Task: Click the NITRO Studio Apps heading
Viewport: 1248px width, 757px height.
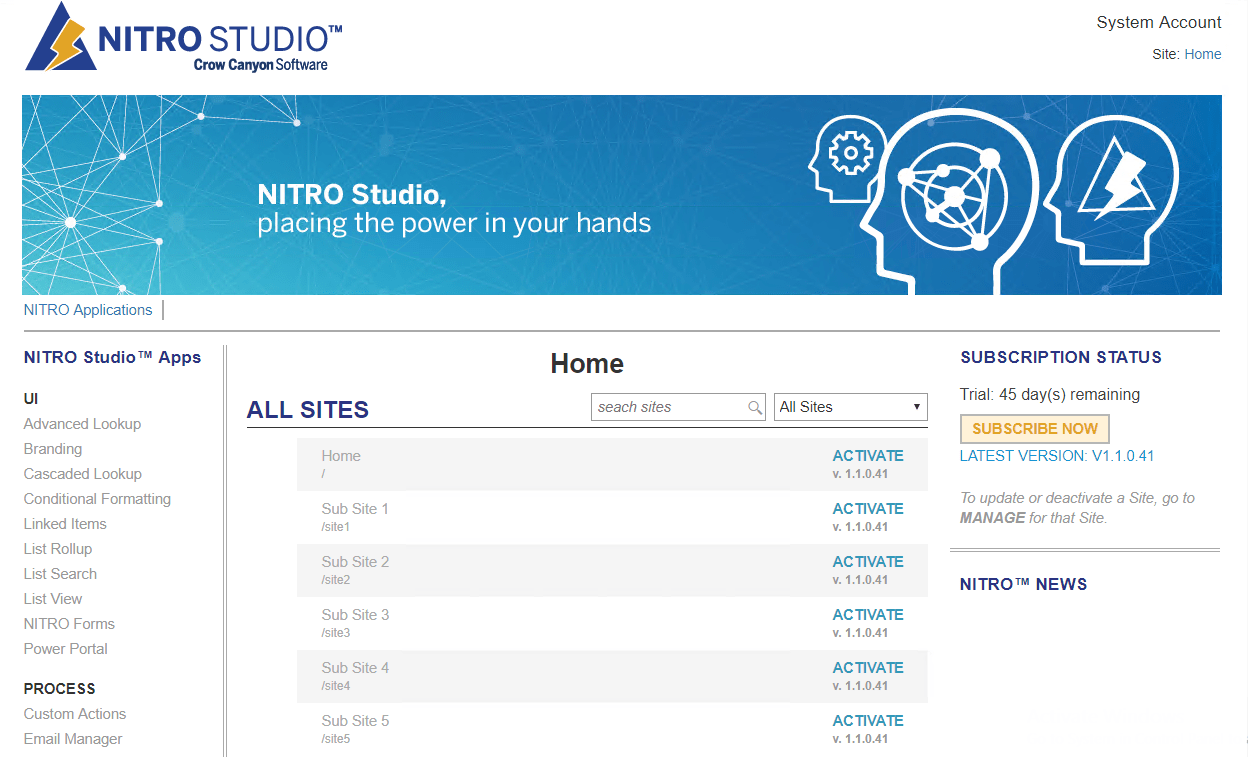Action: coord(112,357)
